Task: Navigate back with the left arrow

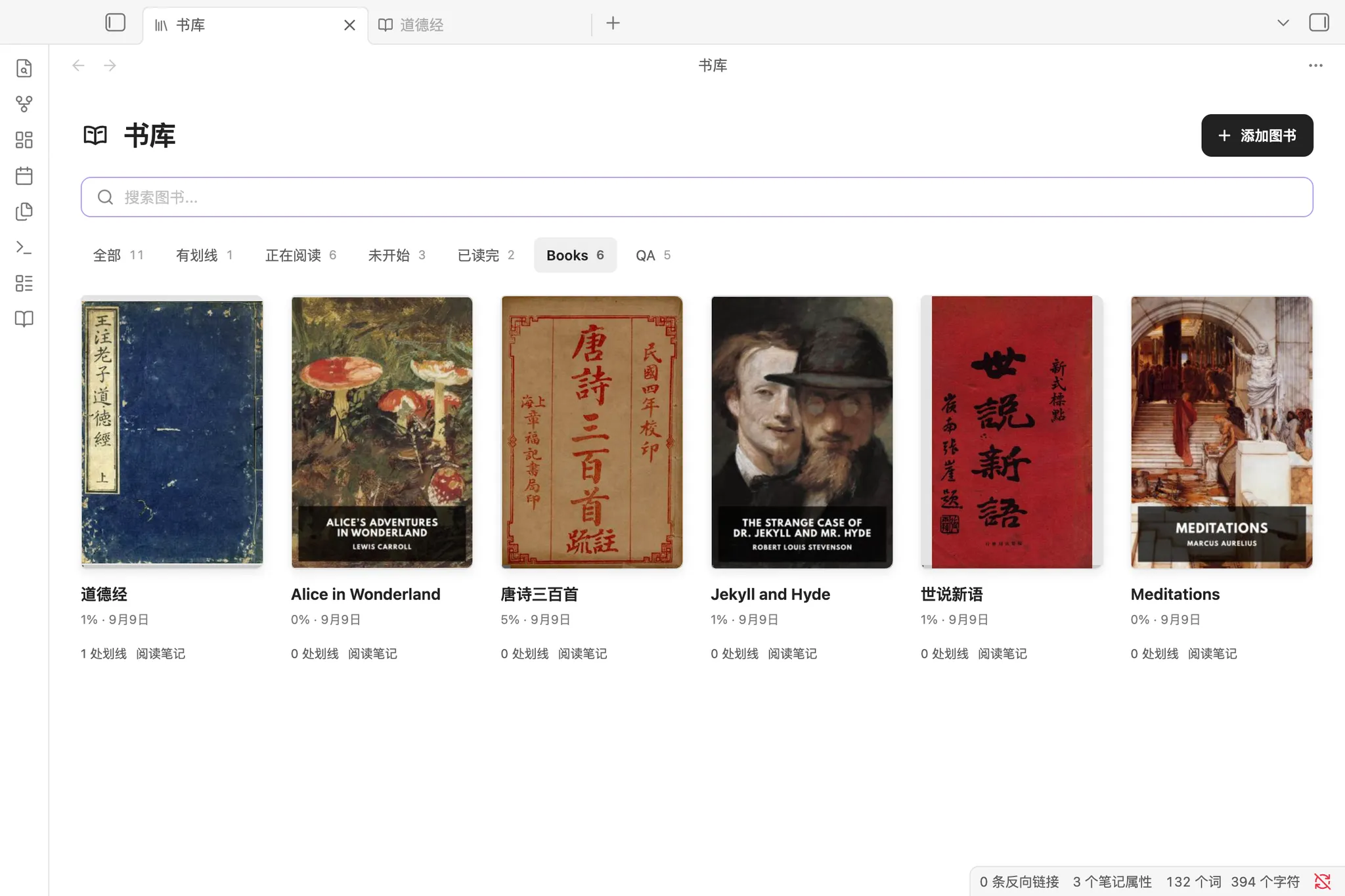Action: (x=78, y=65)
